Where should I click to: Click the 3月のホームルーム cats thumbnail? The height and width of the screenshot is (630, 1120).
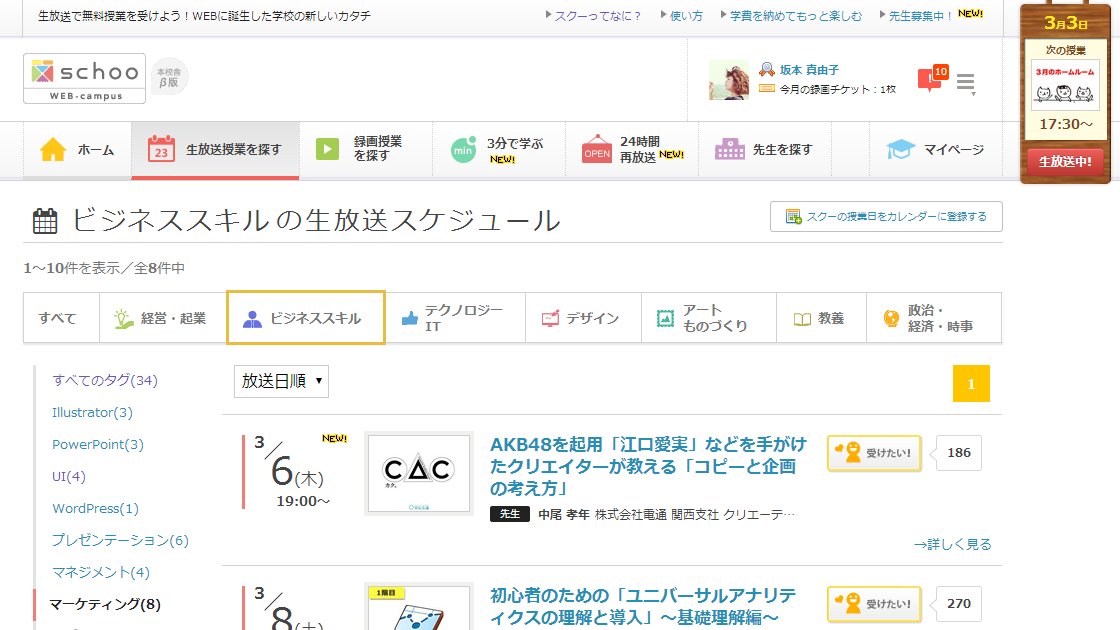pos(1064,85)
